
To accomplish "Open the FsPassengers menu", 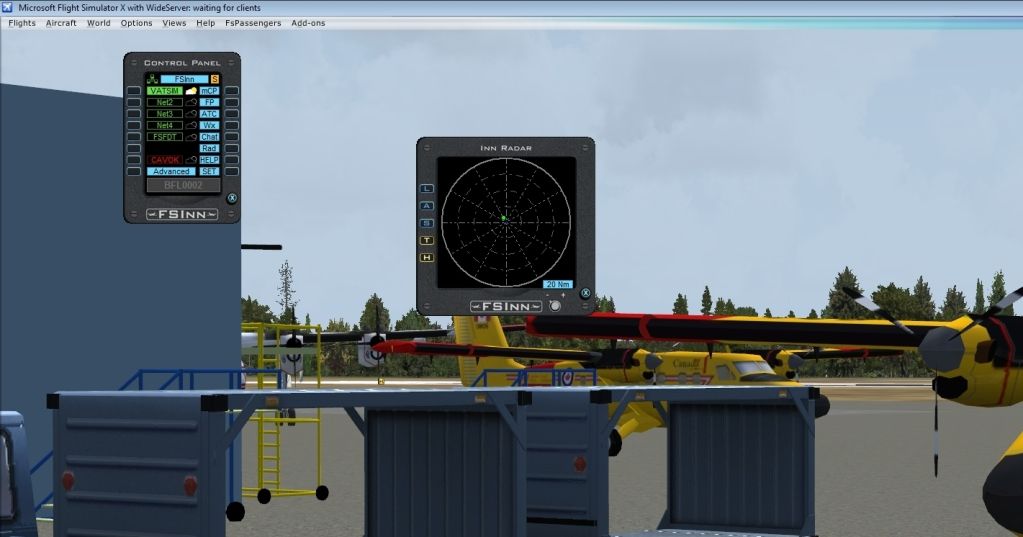I will click(x=253, y=23).
